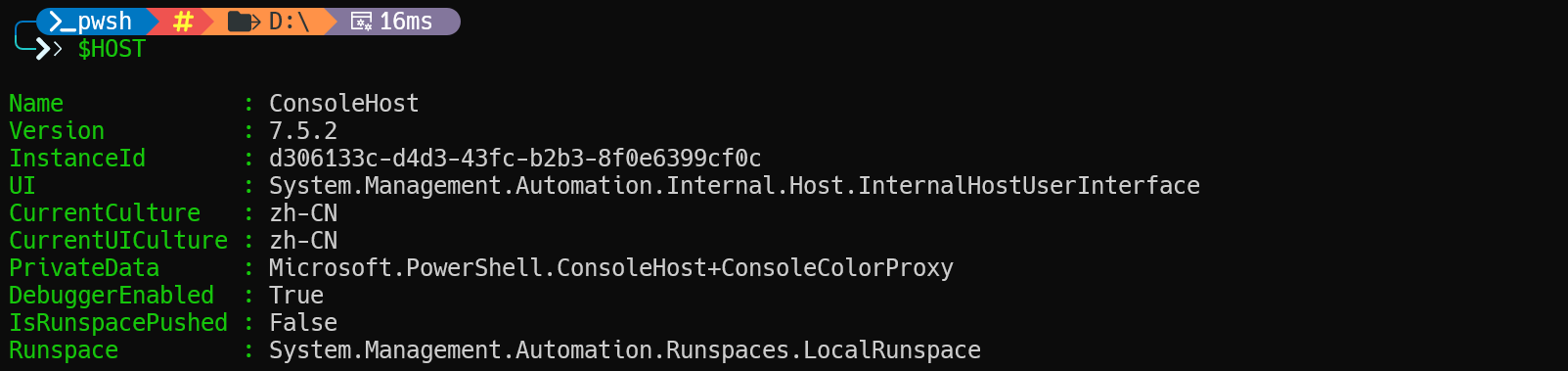Viewport: 1568px width, 371px height.
Task: Click the $HOST command text
Action: 112,49
